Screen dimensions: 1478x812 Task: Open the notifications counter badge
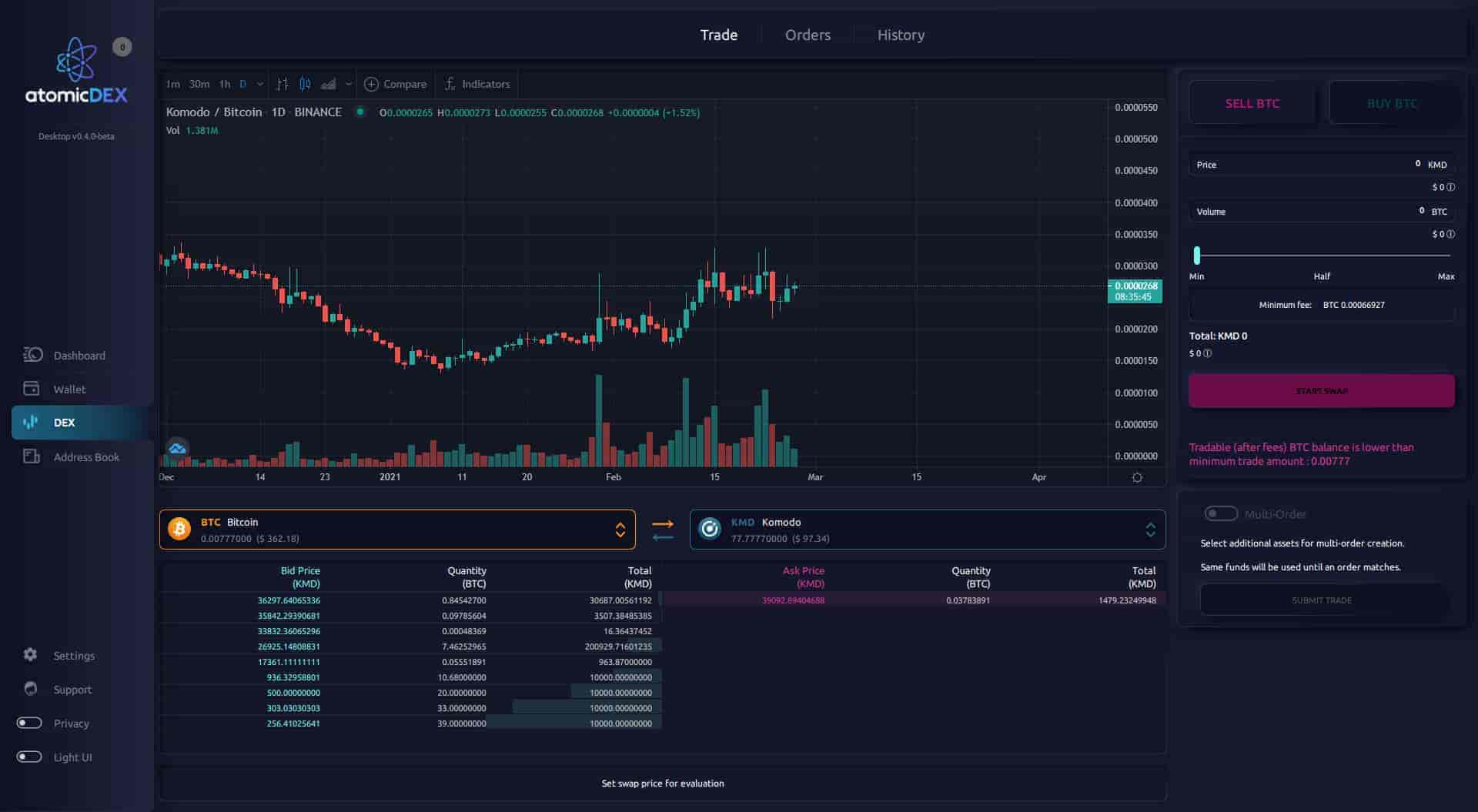tap(122, 47)
